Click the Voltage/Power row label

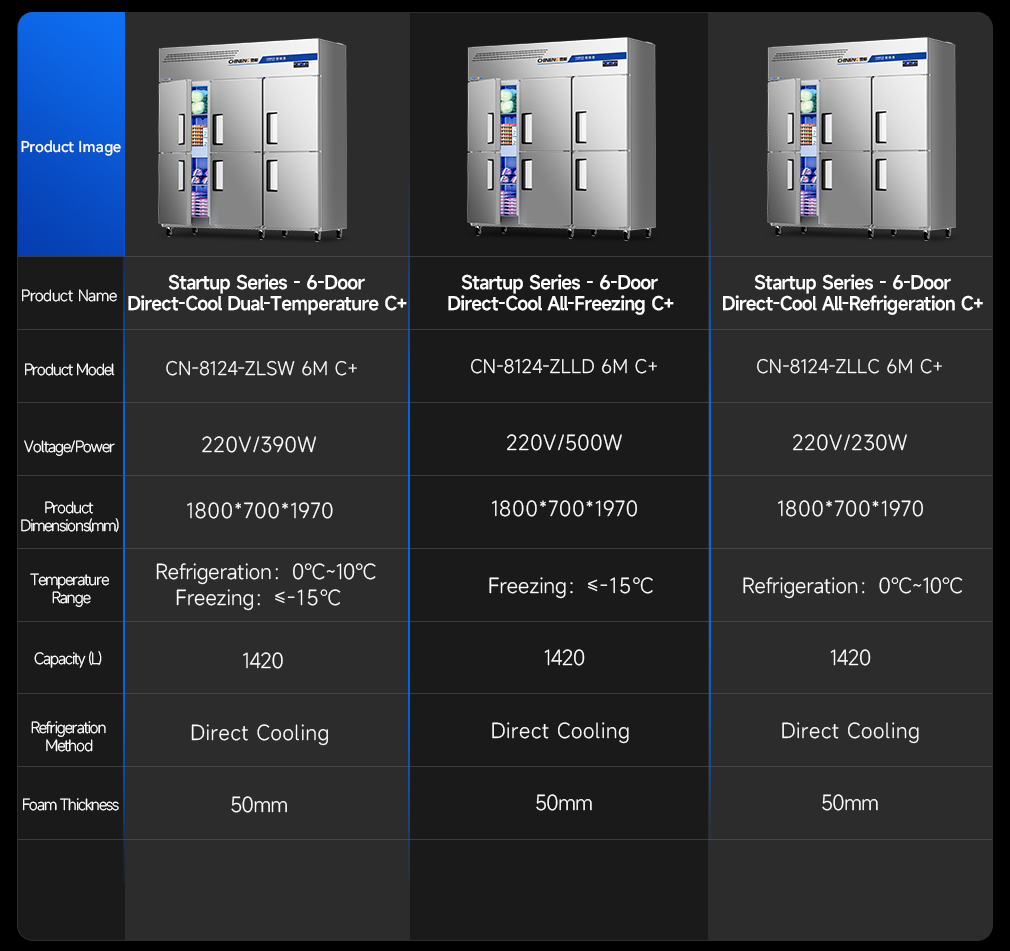pos(69,446)
